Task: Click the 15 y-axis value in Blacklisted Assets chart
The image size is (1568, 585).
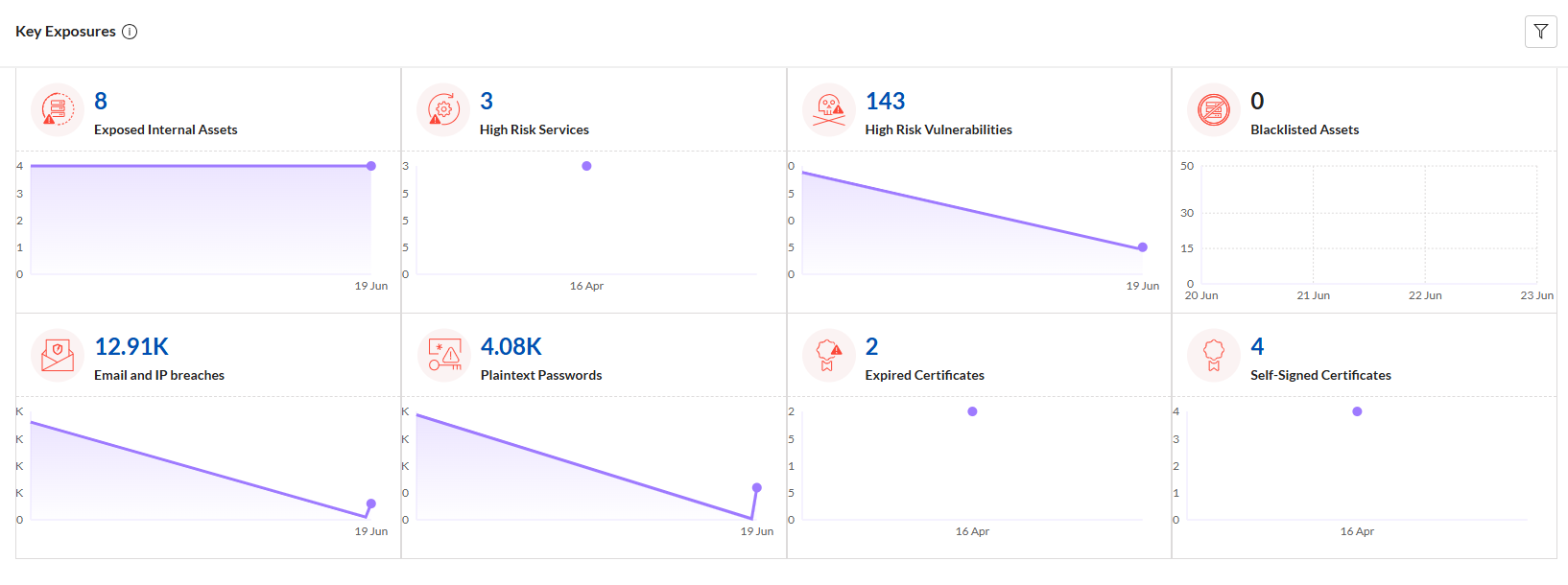Action: point(1187,248)
